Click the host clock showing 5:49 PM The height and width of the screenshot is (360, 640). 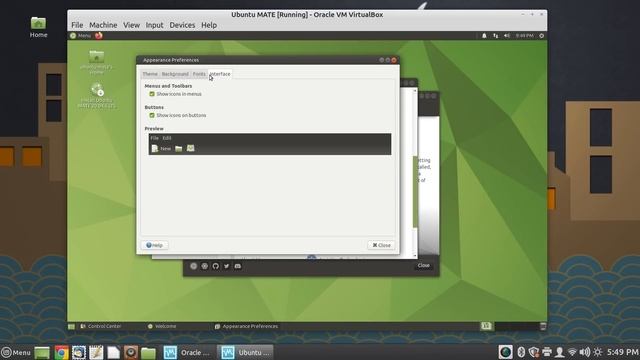[x=622, y=352]
